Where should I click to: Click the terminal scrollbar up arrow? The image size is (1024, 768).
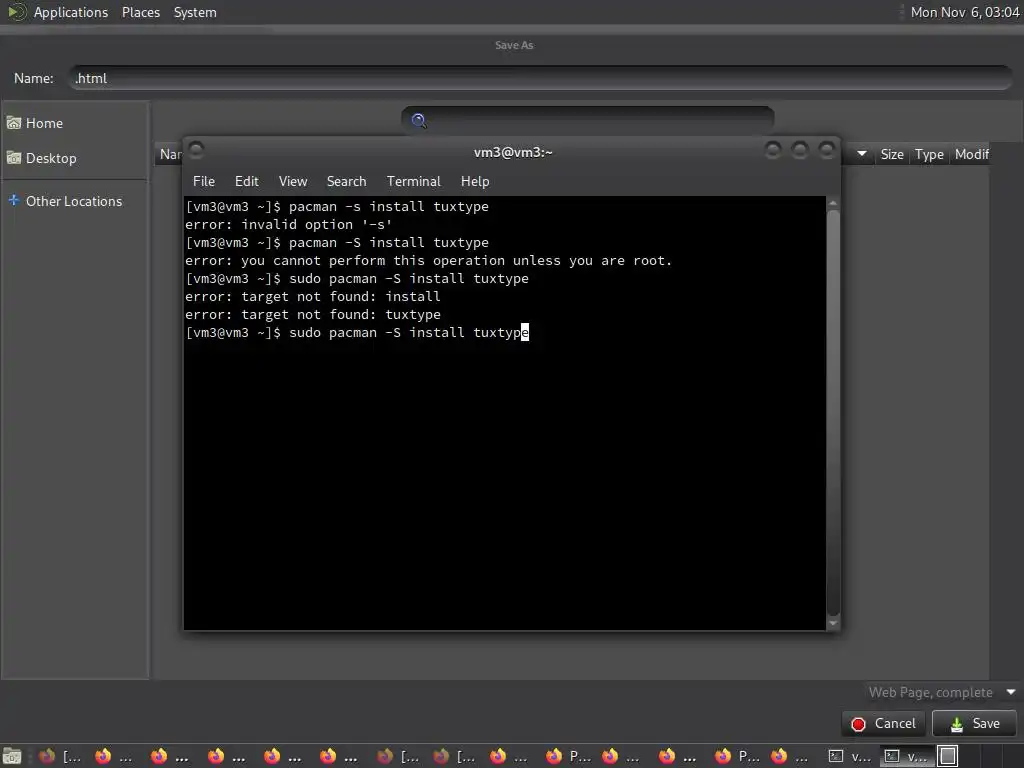(x=833, y=203)
